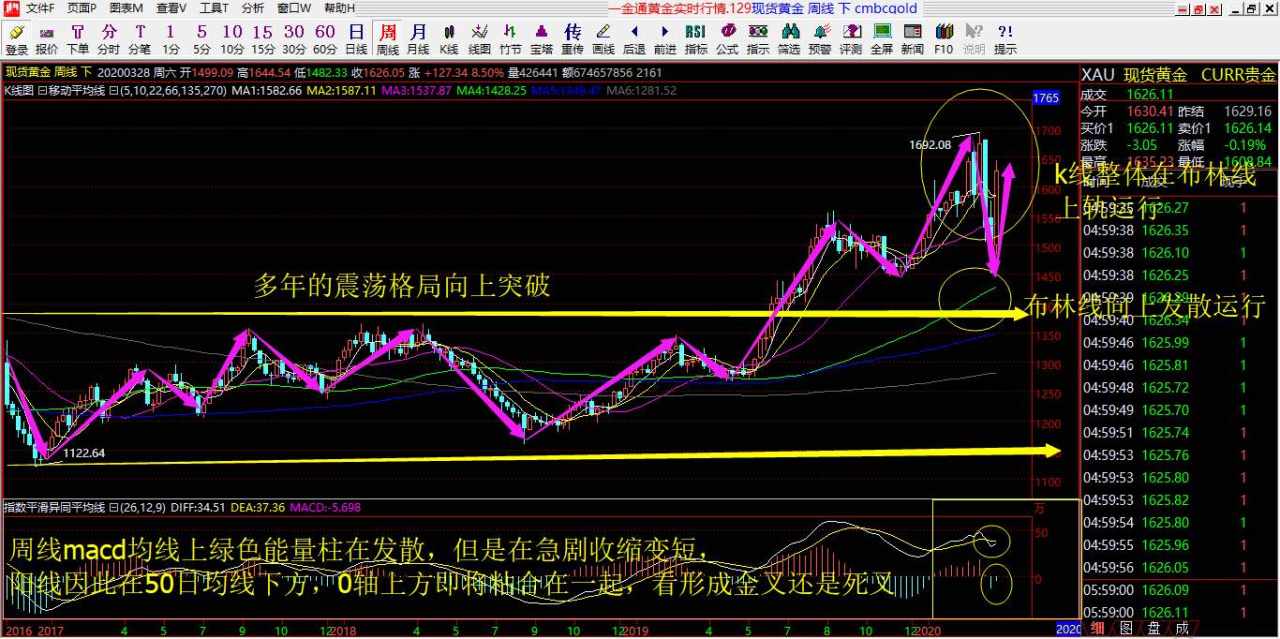This screenshot has width=1280, height=639.
Task: Click the 后退 back arrow icon
Action: pos(634,39)
